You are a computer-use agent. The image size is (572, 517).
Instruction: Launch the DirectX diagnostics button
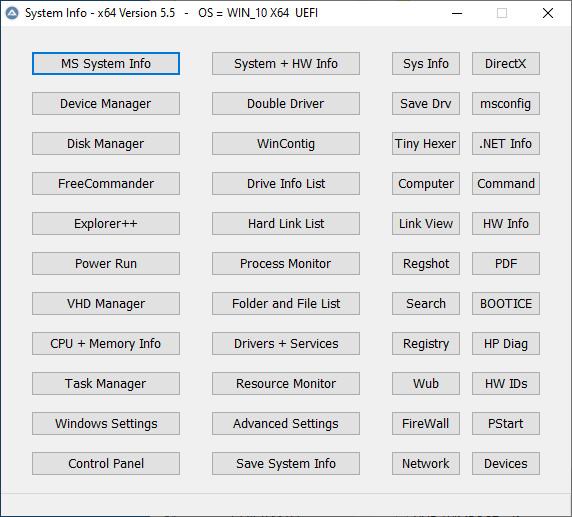click(x=506, y=63)
